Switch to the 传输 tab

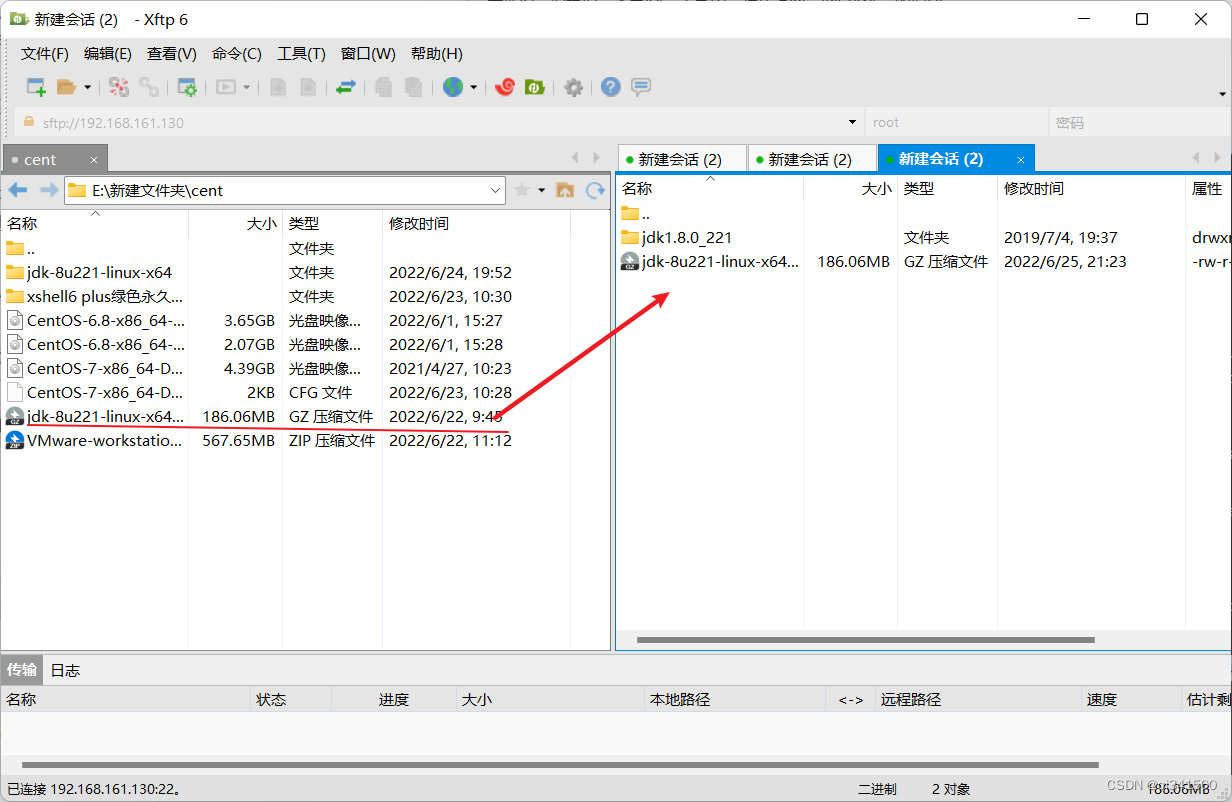[22, 670]
